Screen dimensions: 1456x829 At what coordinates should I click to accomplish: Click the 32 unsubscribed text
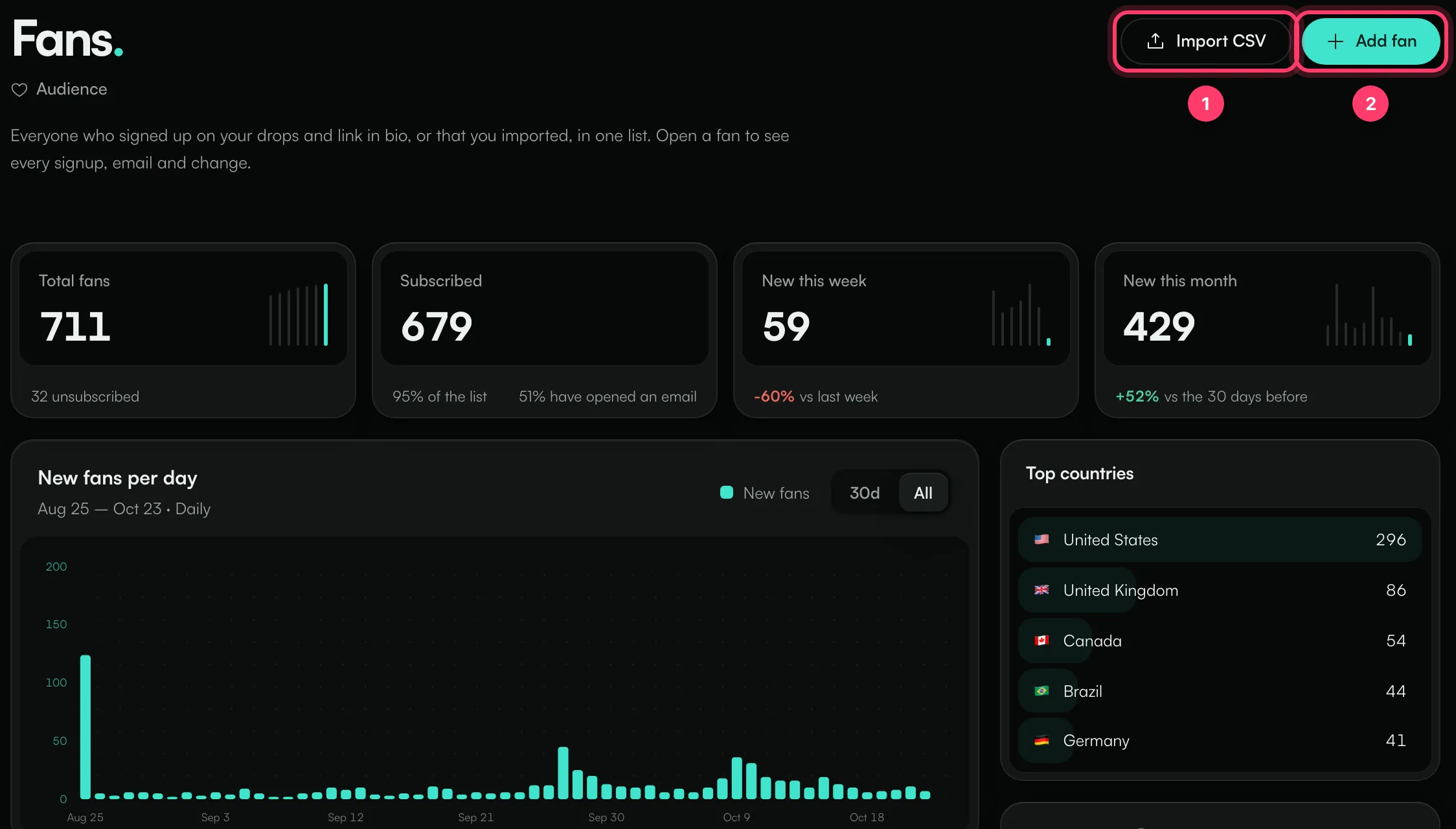pos(85,396)
